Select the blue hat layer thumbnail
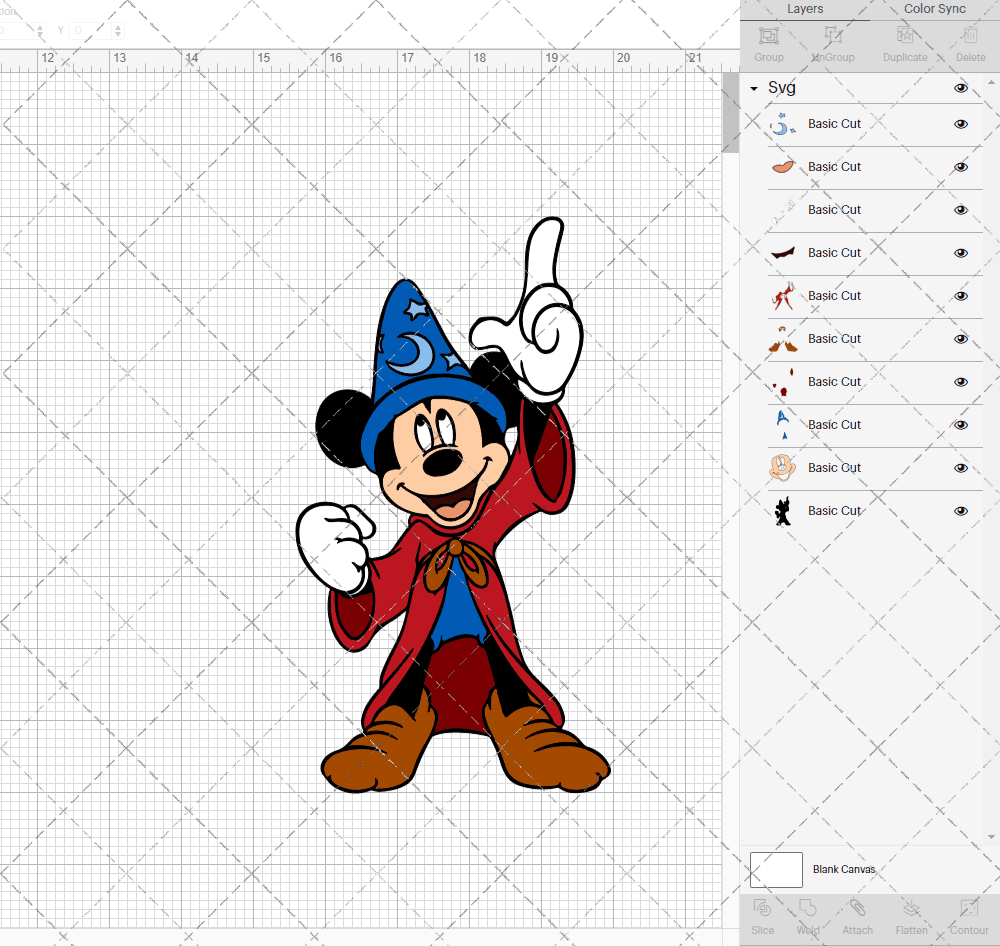Viewport: 1000px width, 946px height. [783, 425]
